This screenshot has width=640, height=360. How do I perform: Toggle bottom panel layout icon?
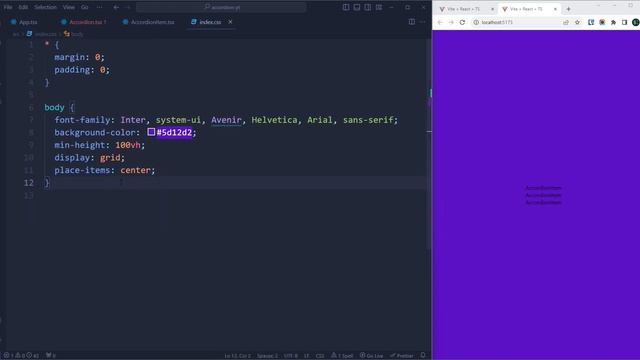[357, 7]
